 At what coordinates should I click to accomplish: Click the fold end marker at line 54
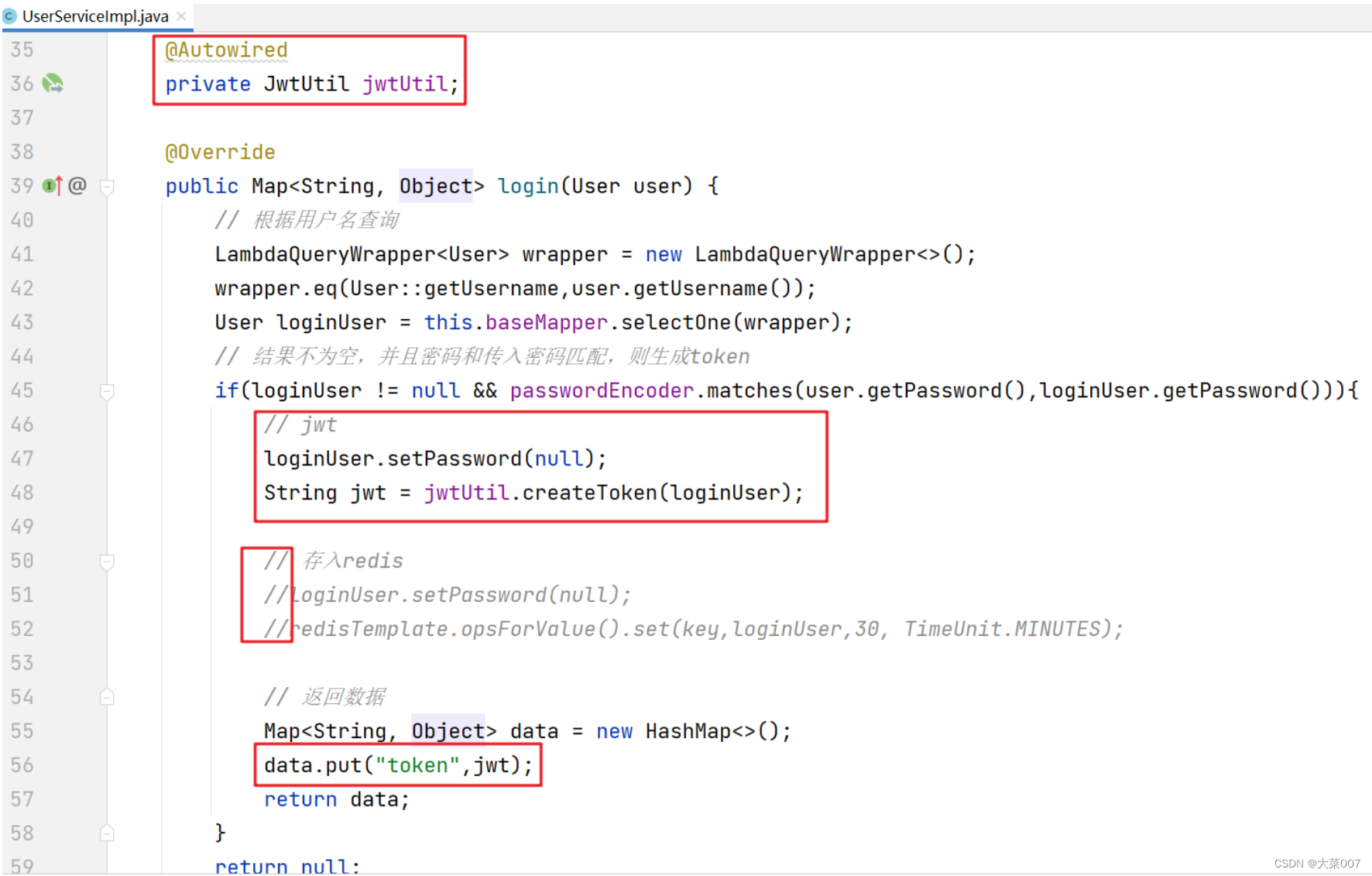pyautogui.click(x=108, y=697)
